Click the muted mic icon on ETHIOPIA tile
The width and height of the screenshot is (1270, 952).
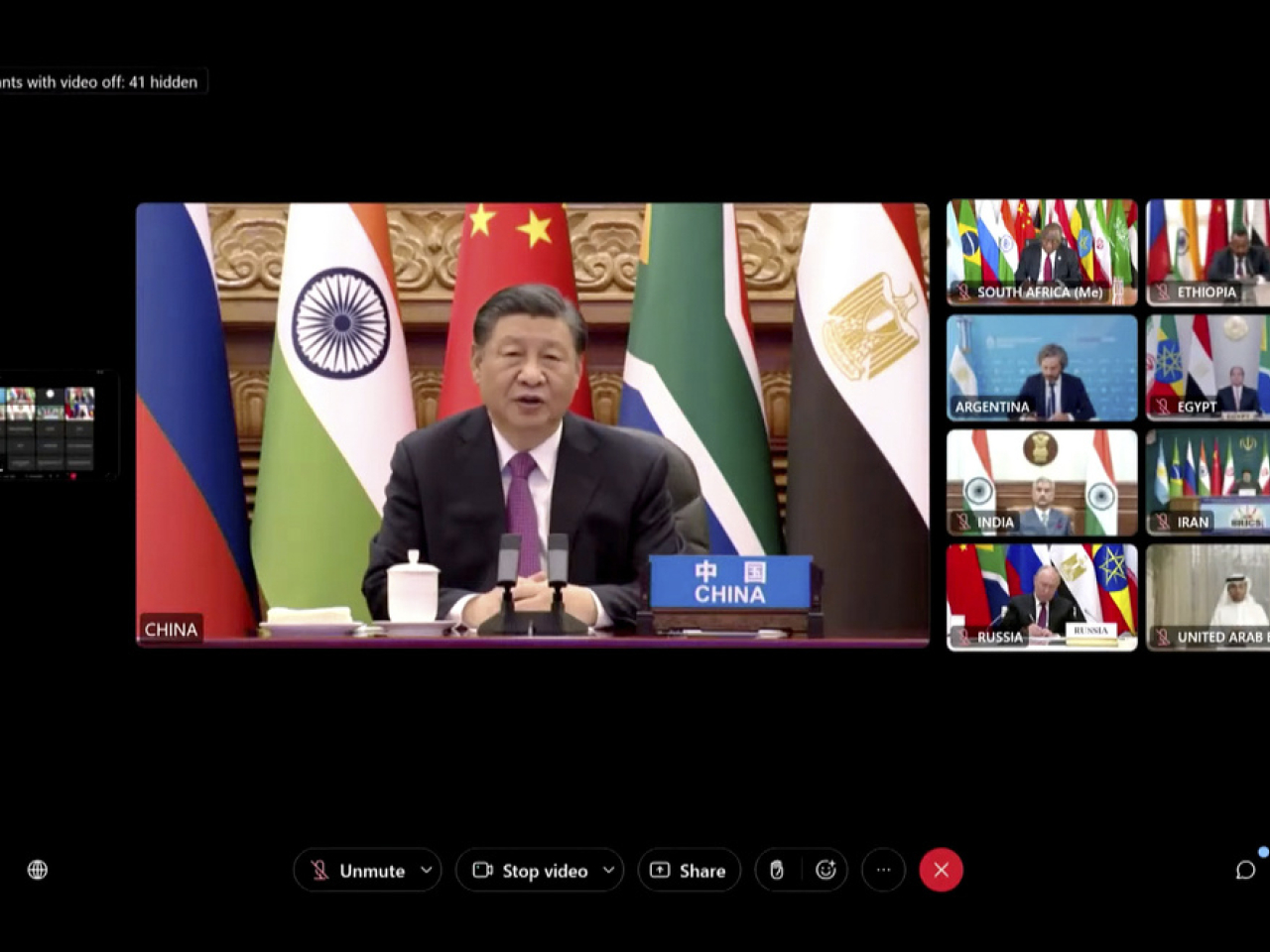1163,293
